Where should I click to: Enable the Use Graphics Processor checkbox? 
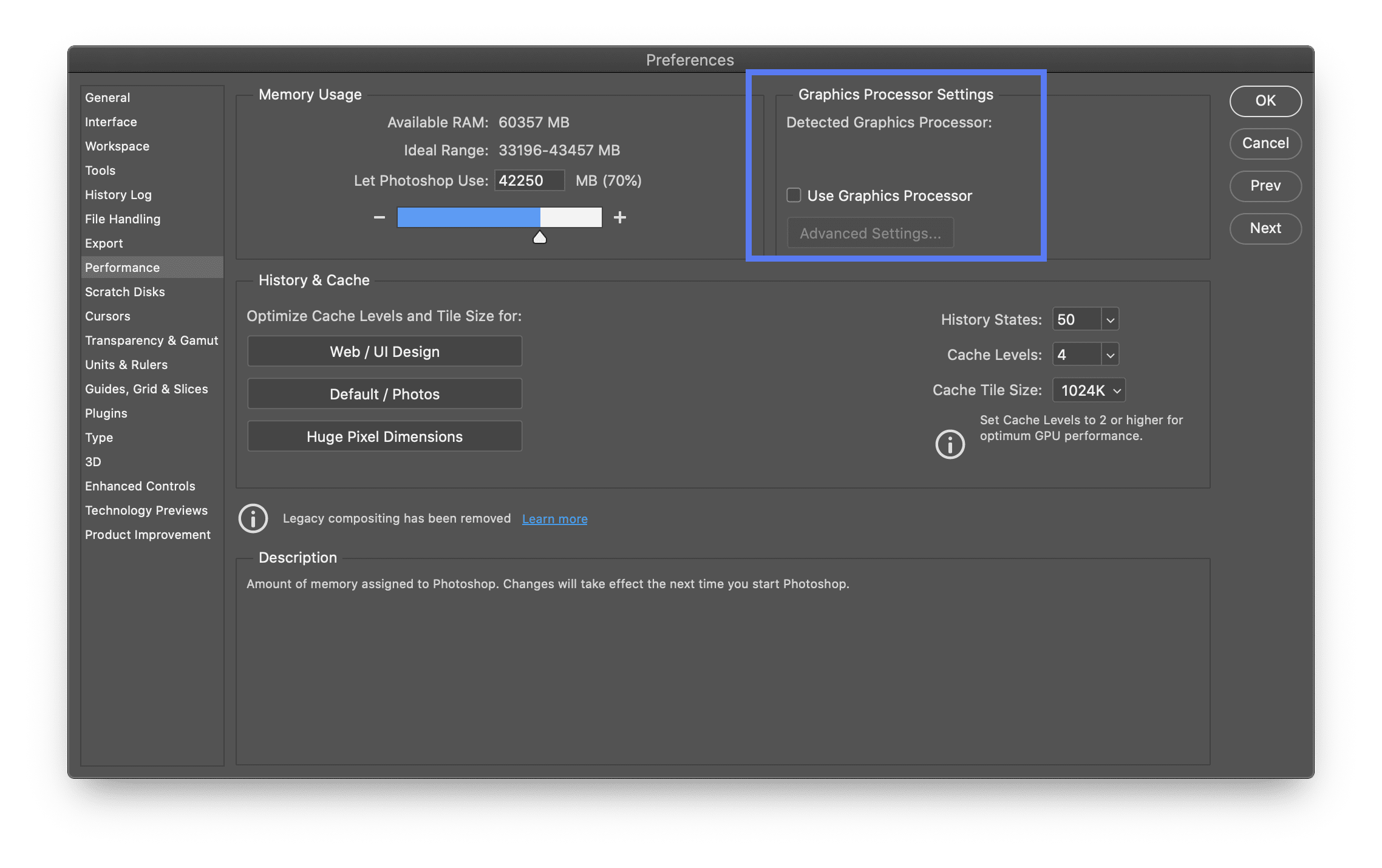(x=794, y=195)
